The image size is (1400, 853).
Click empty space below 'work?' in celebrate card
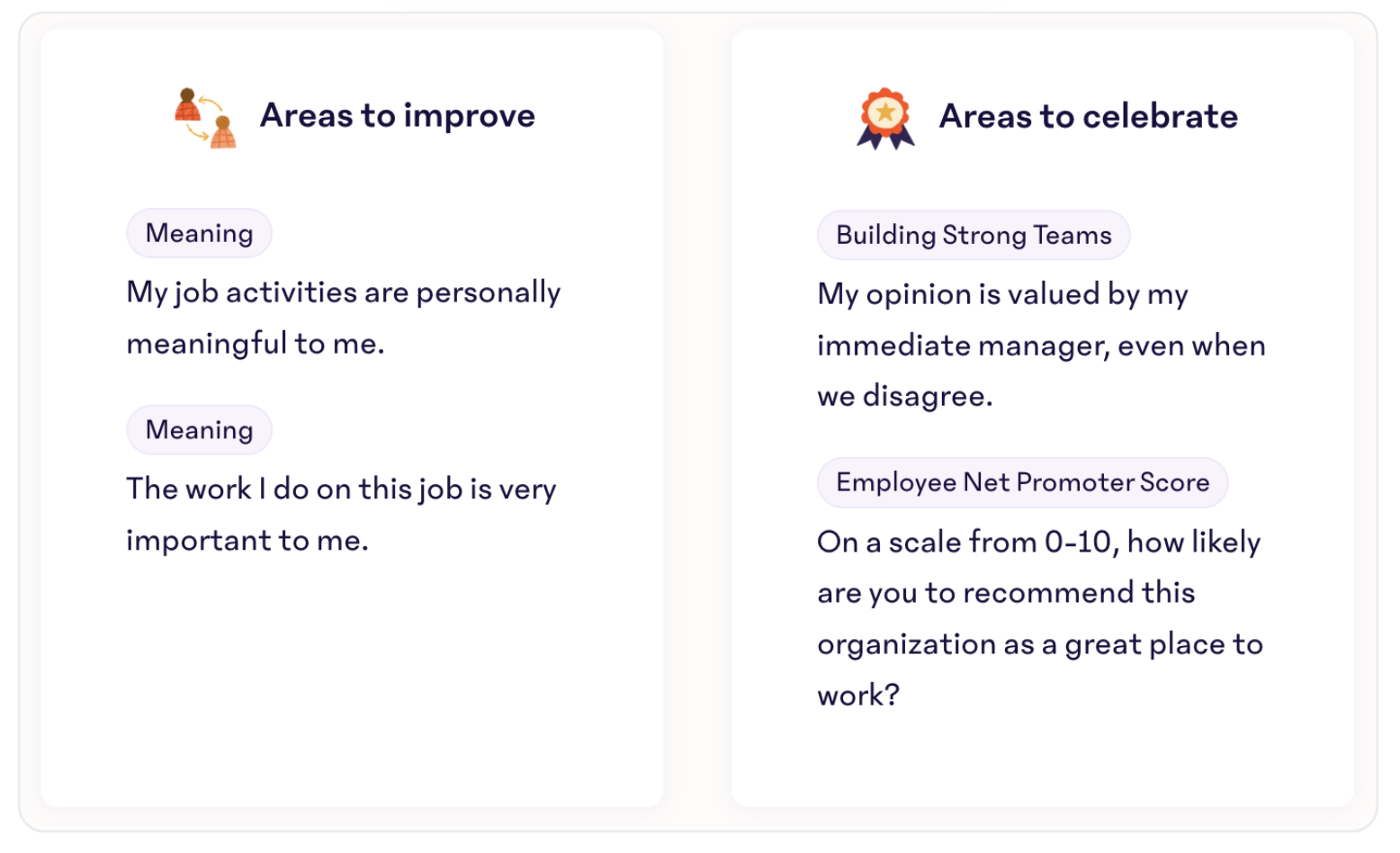[x=1042, y=760]
